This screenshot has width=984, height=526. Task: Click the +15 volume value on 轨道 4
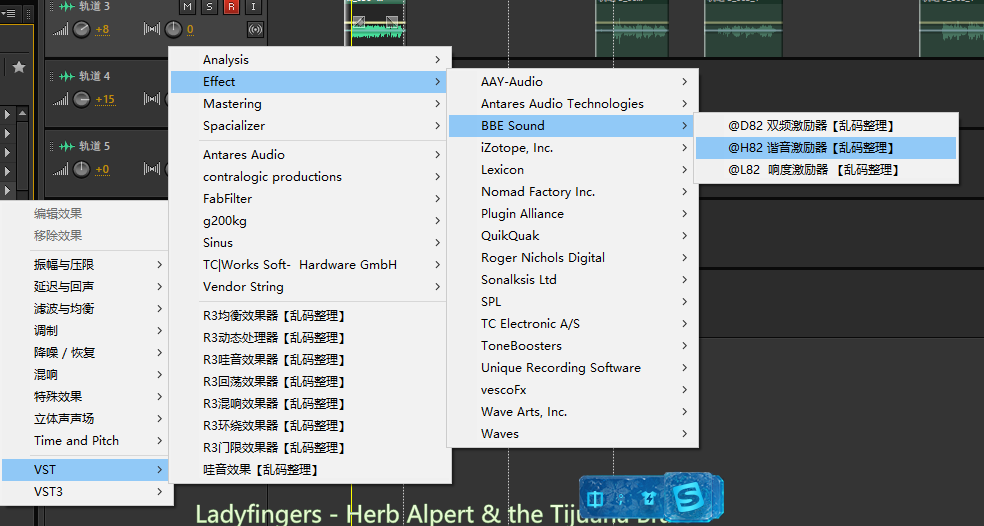point(105,99)
